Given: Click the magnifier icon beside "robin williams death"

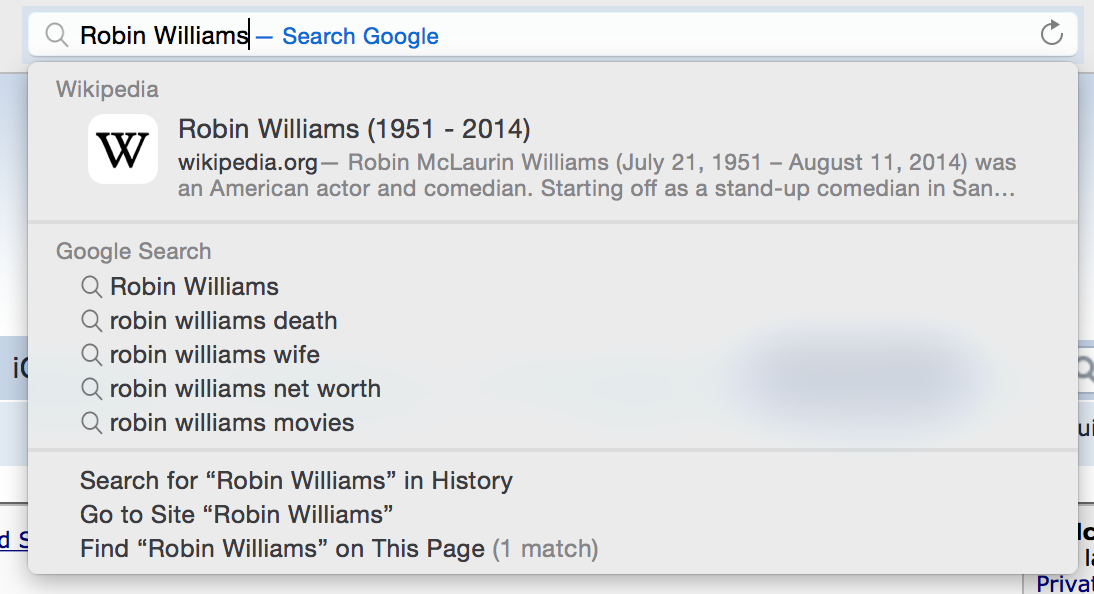Looking at the screenshot, I should point(92,321).
